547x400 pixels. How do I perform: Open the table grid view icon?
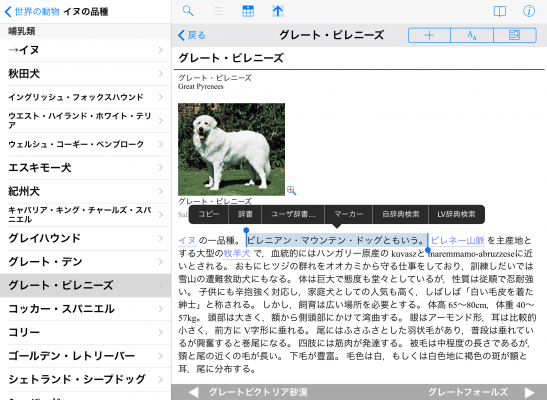pos(248,11)
